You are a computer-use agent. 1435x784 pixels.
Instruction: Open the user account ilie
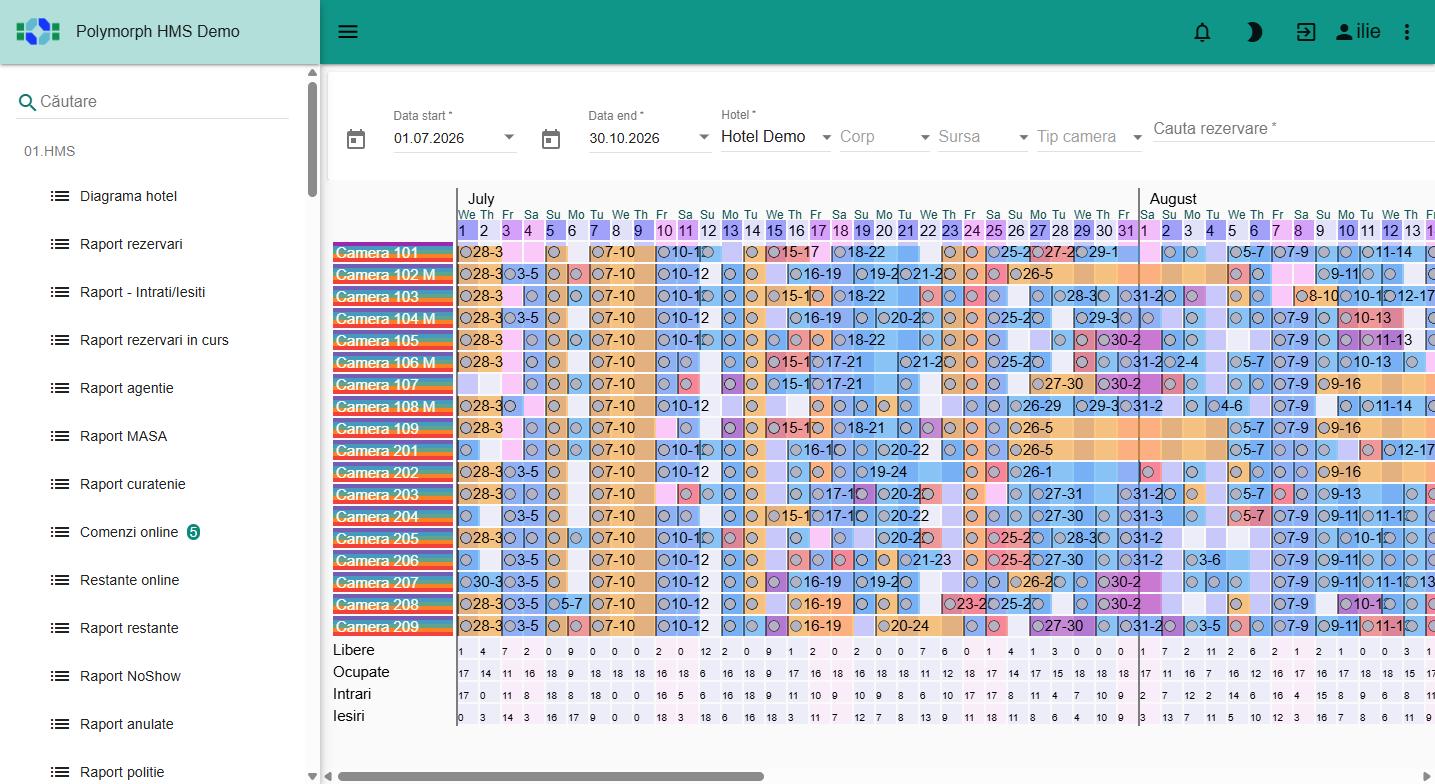point(1358,32)
